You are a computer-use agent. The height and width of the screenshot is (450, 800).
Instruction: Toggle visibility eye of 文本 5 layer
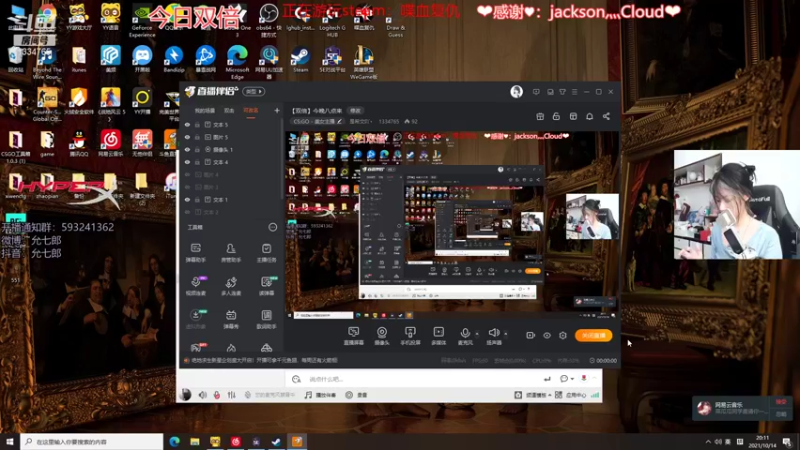[187, 124]
